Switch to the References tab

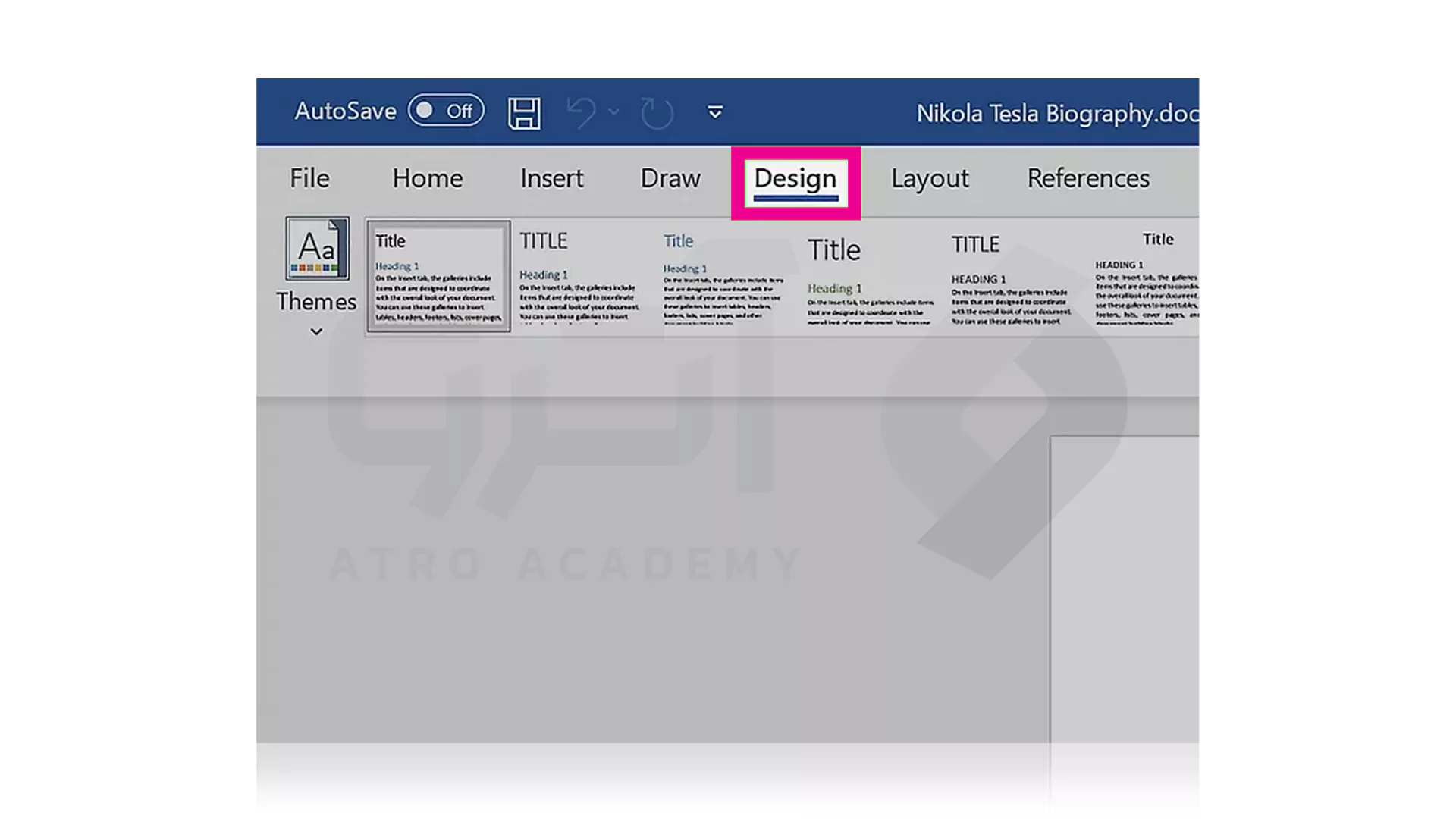tap(1088, 178)
